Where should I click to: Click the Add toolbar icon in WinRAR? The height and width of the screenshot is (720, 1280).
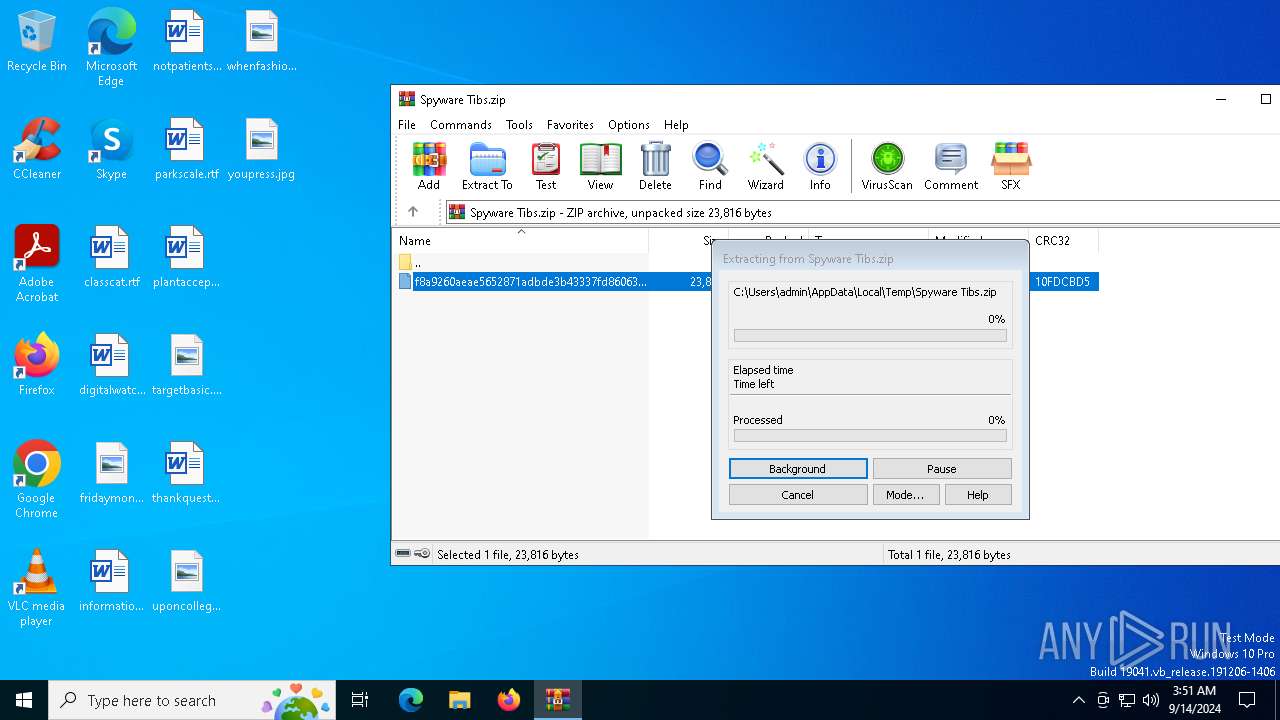(x=429, y=166)
